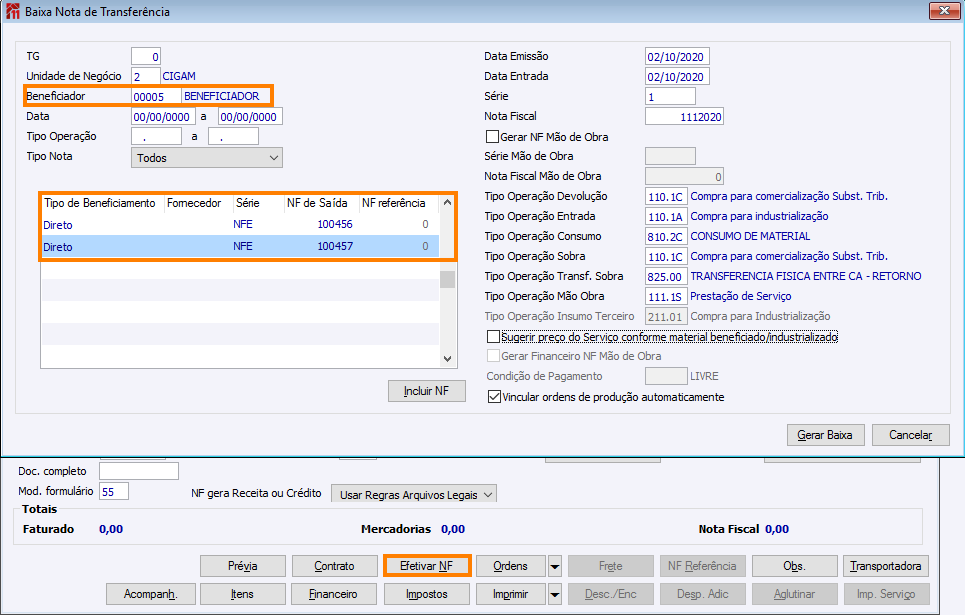
Task: Open the Tipo Nota dropdown
Action: (x=207, y=158)
